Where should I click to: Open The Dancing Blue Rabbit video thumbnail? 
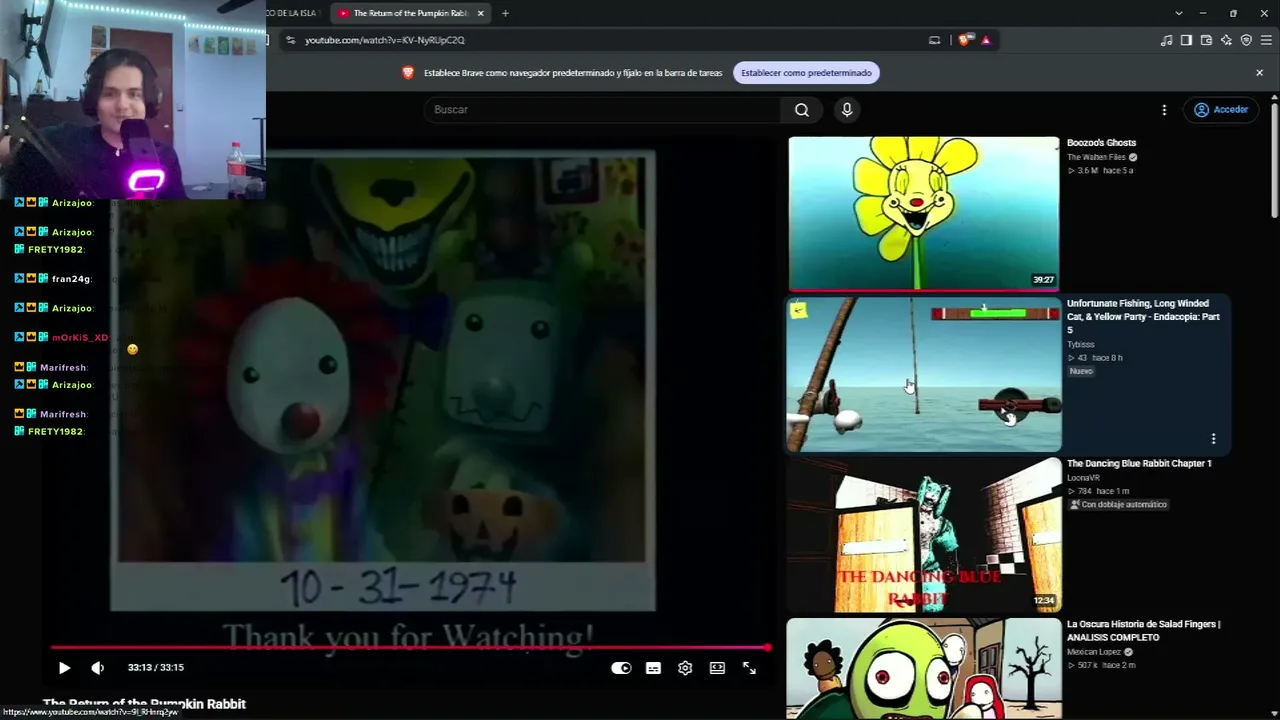click(x=924, y=535)
